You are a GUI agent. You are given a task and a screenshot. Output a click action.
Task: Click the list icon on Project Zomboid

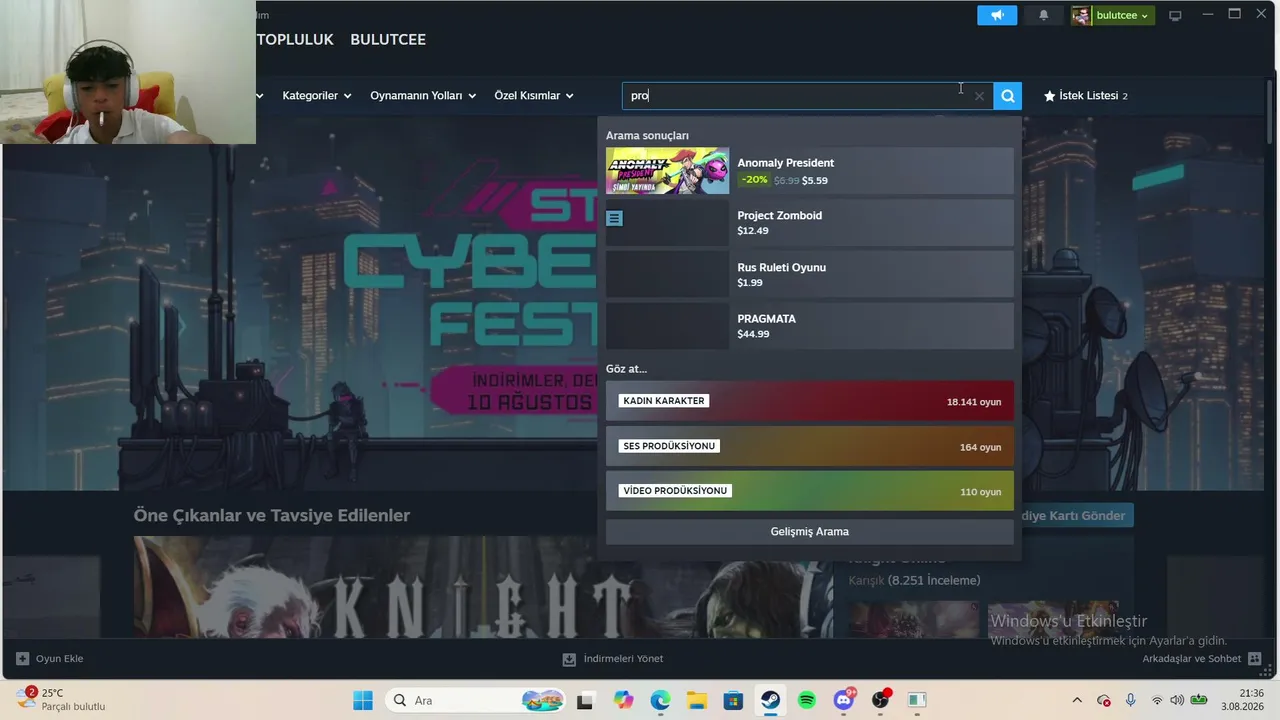pyautogui.click(x=615, y=218)
